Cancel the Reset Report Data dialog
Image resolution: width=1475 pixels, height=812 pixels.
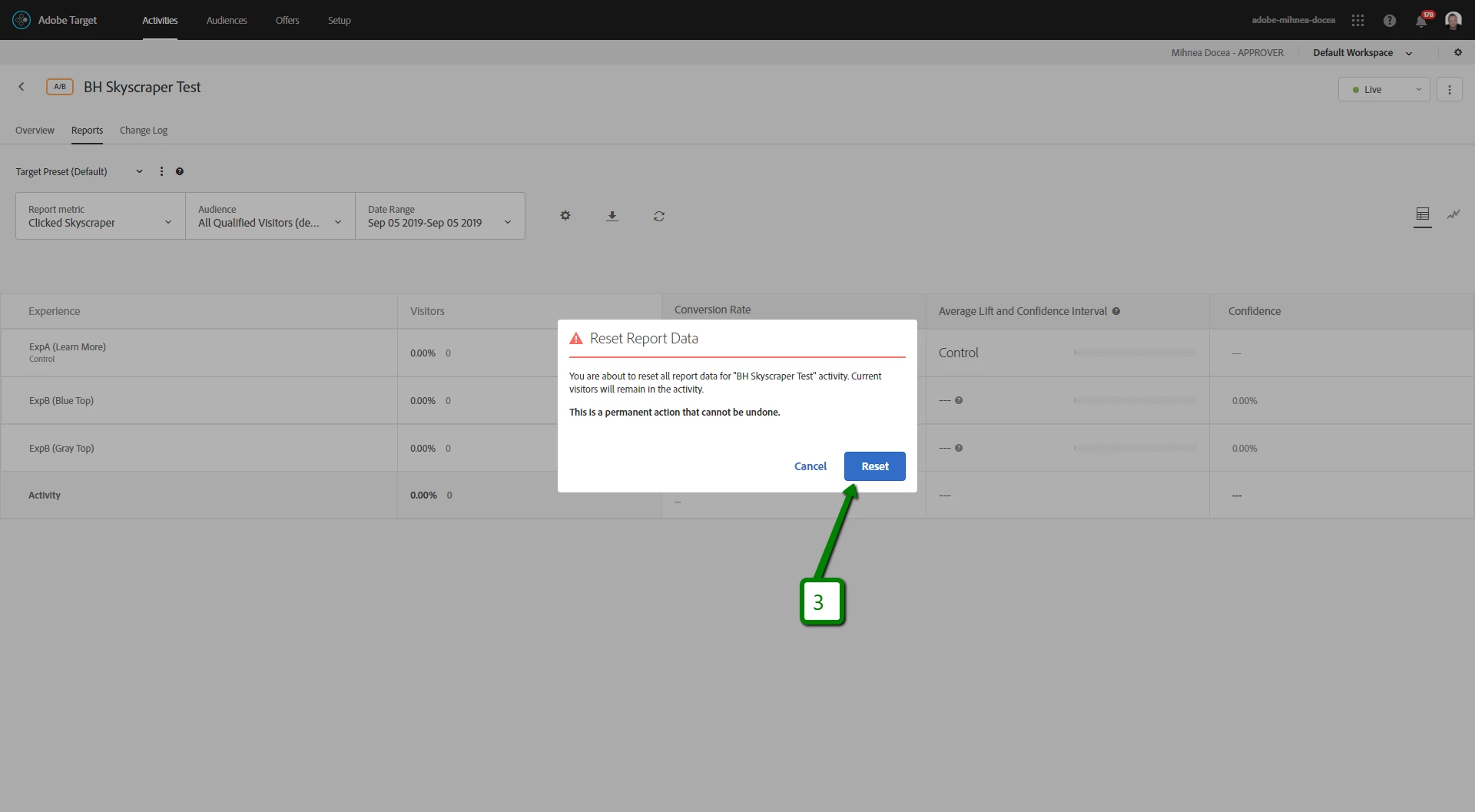810,466
